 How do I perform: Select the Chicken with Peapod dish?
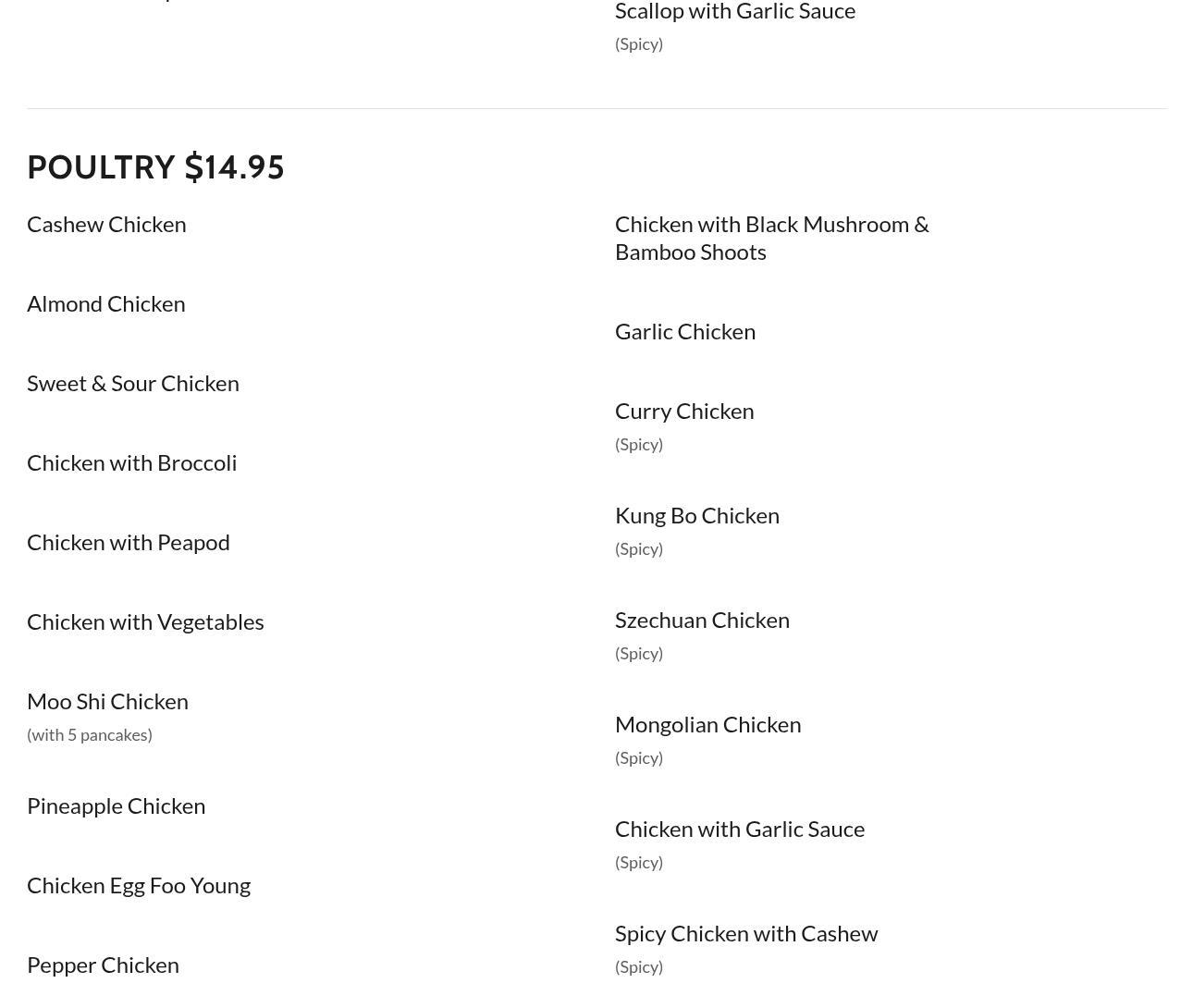(x=129, y=543)
